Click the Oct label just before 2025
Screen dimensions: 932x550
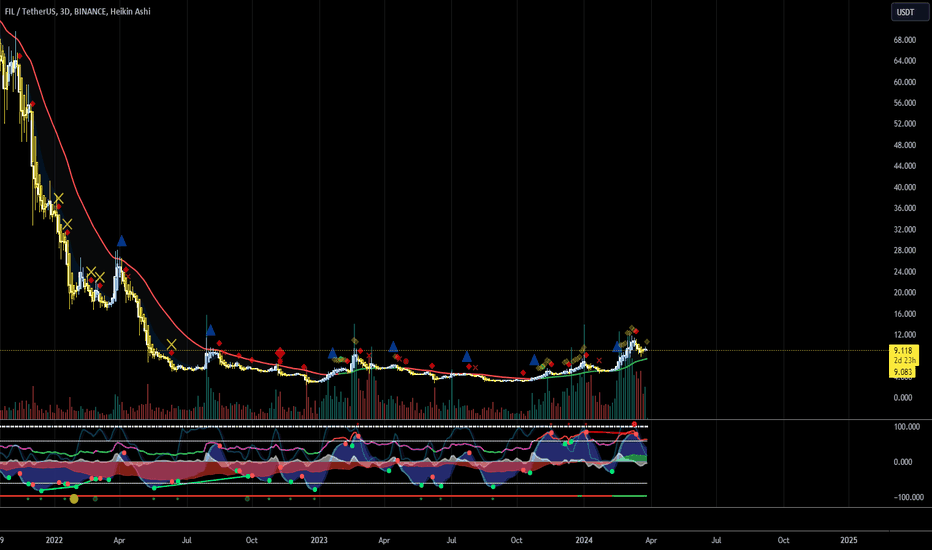point(783,540)
